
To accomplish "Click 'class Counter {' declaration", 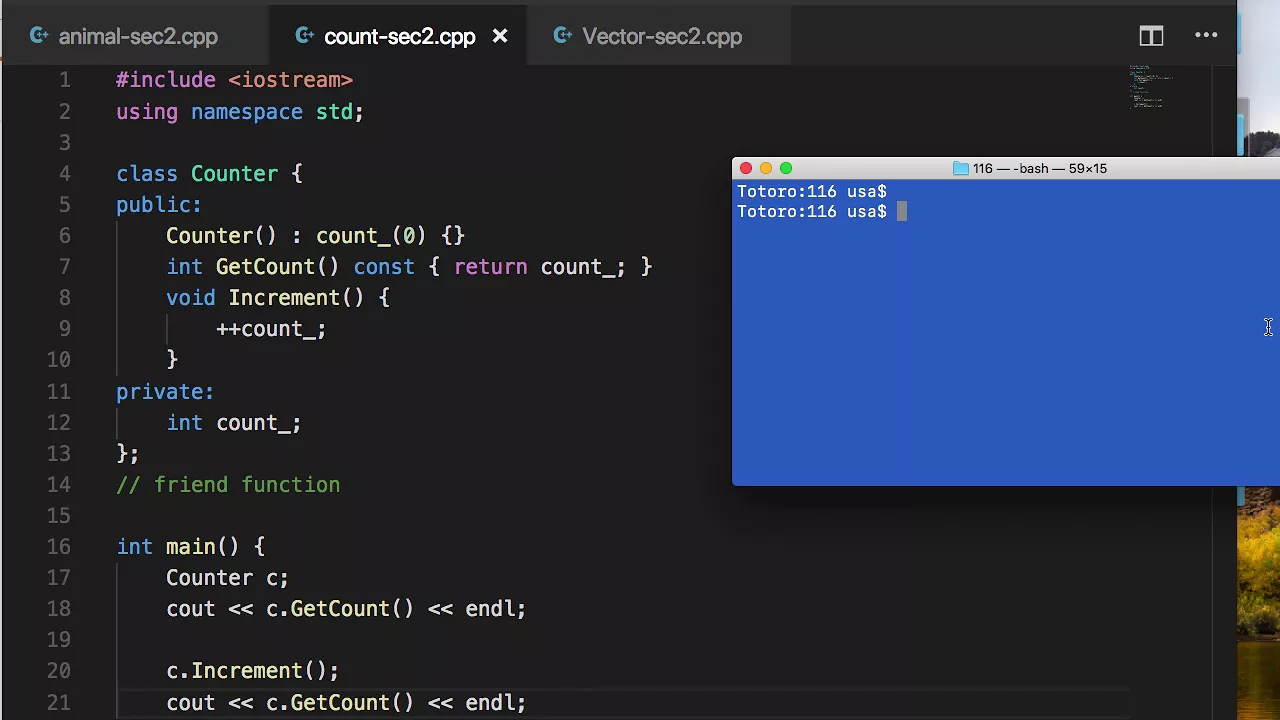I will click(x=209, y=174).
